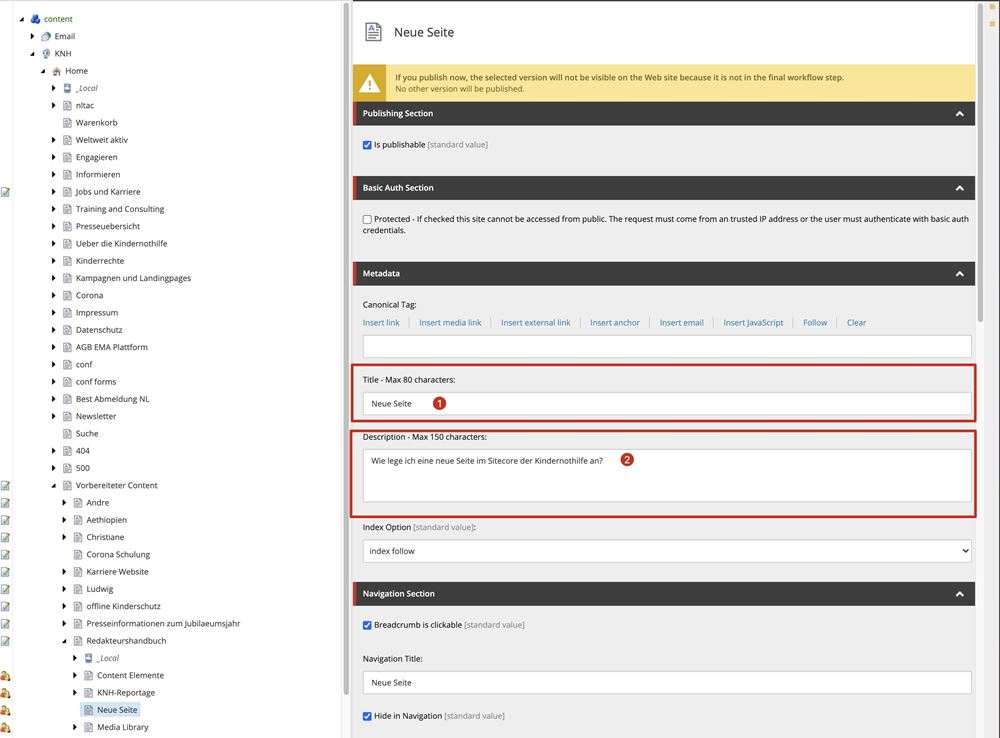Collapse the Metadata section
Image resolution: width=1000 pixels, height=738 pixels.
[x=959, y=273]
